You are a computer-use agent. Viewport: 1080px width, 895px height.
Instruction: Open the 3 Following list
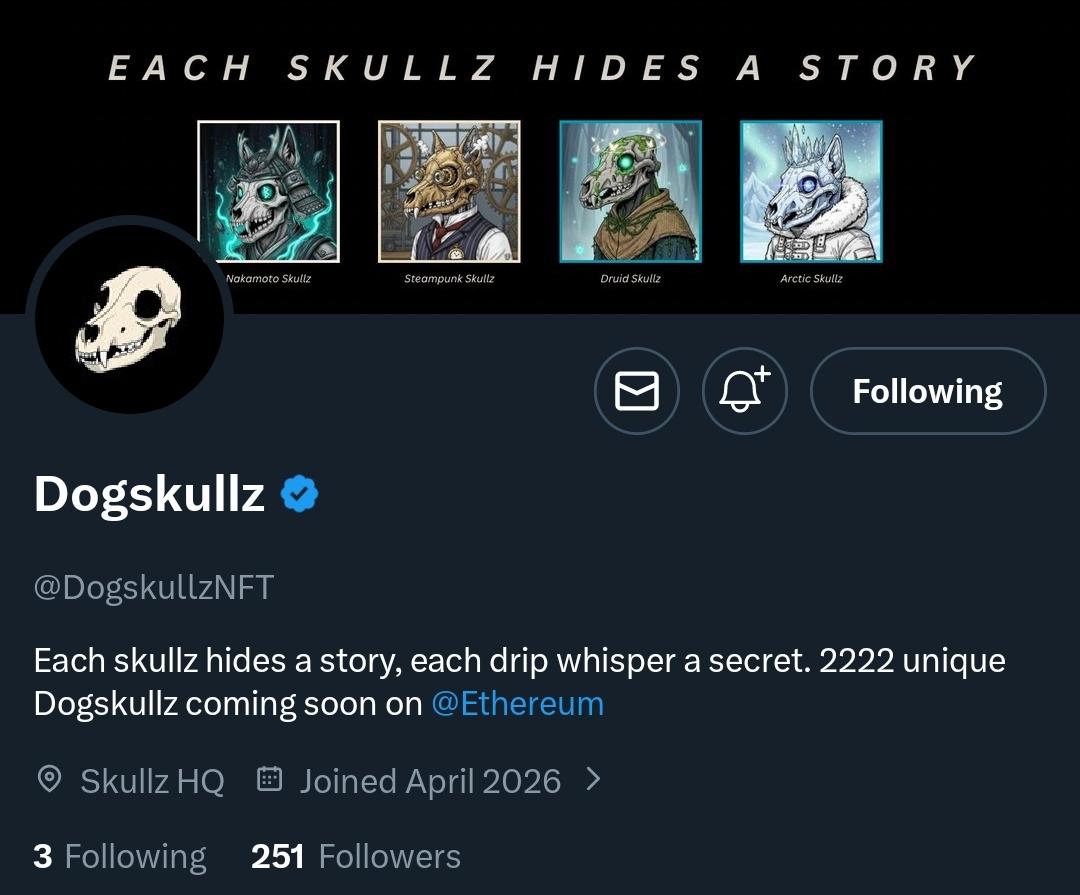tap(119, 857)
